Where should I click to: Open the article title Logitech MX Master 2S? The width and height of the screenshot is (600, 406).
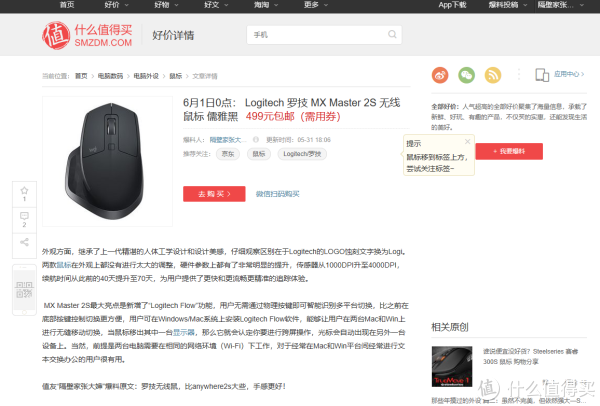tap(292, 109)
